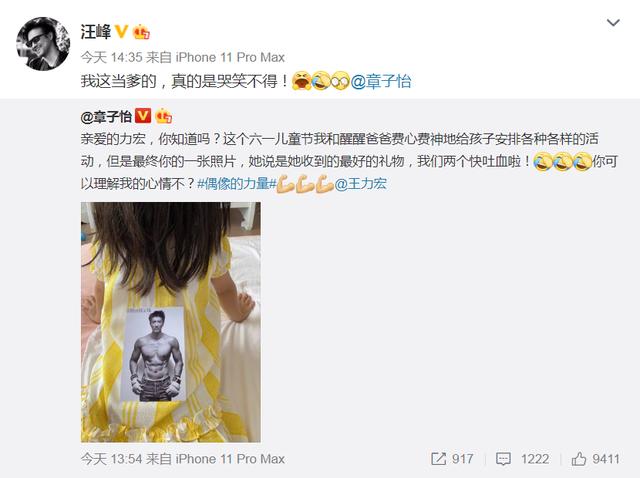This screenshot has width=640, height=478.
Task: Click the repost share icon
Action: coord(438,459)
